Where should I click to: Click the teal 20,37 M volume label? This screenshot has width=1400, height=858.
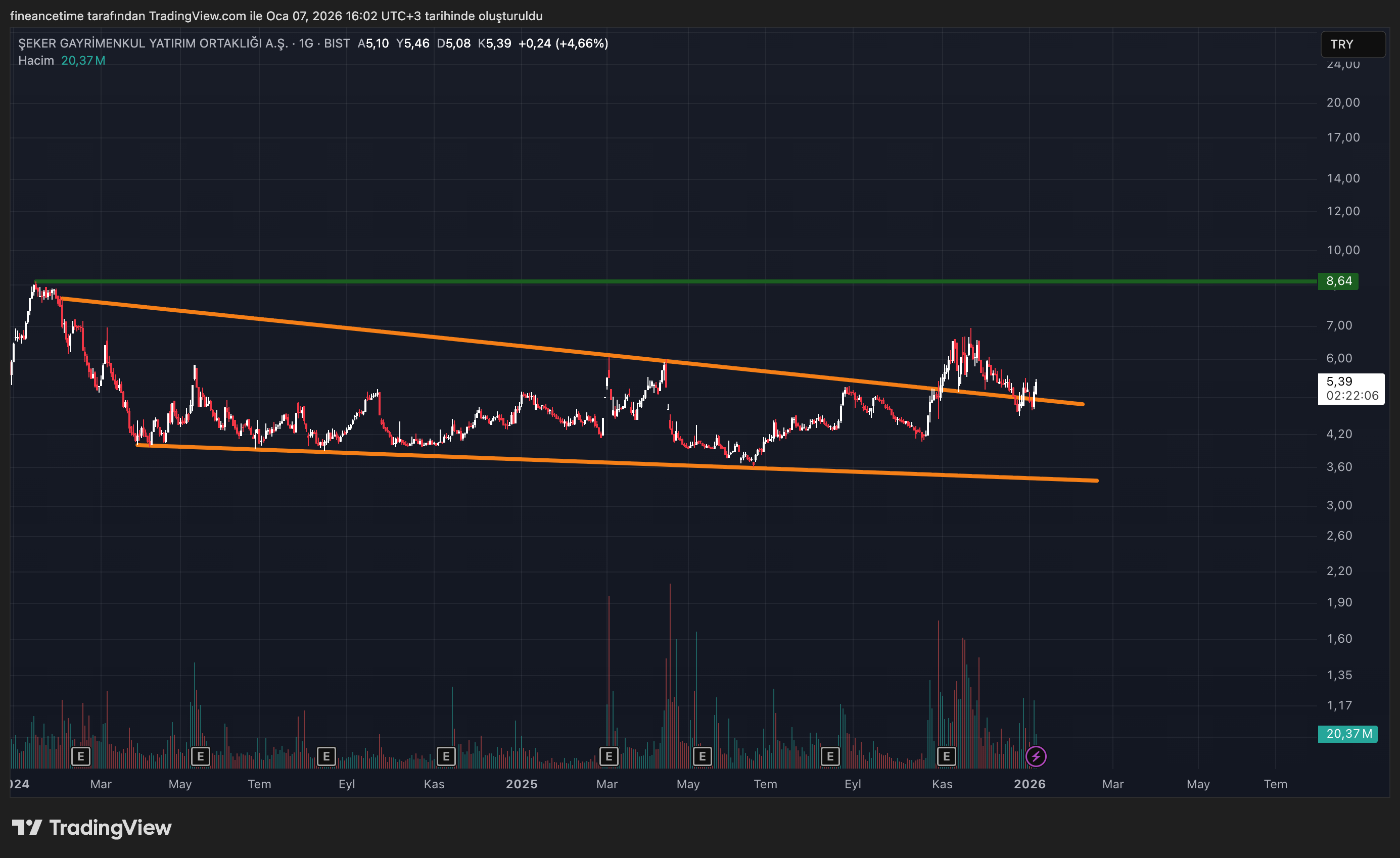[x=1348, y=734]
